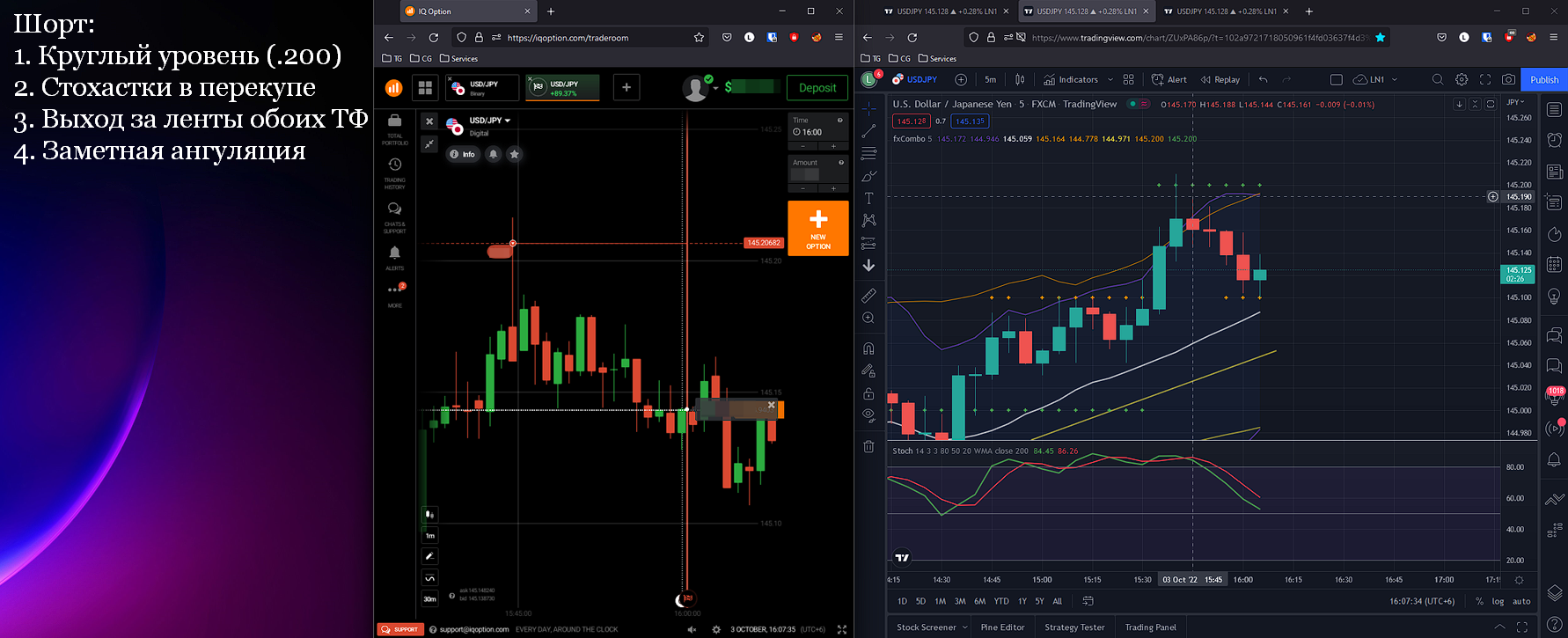Select the 30m chart range in IQ Option
Image resolution: width=1568 pixels, height=638 pixels.
pos(429,599)
